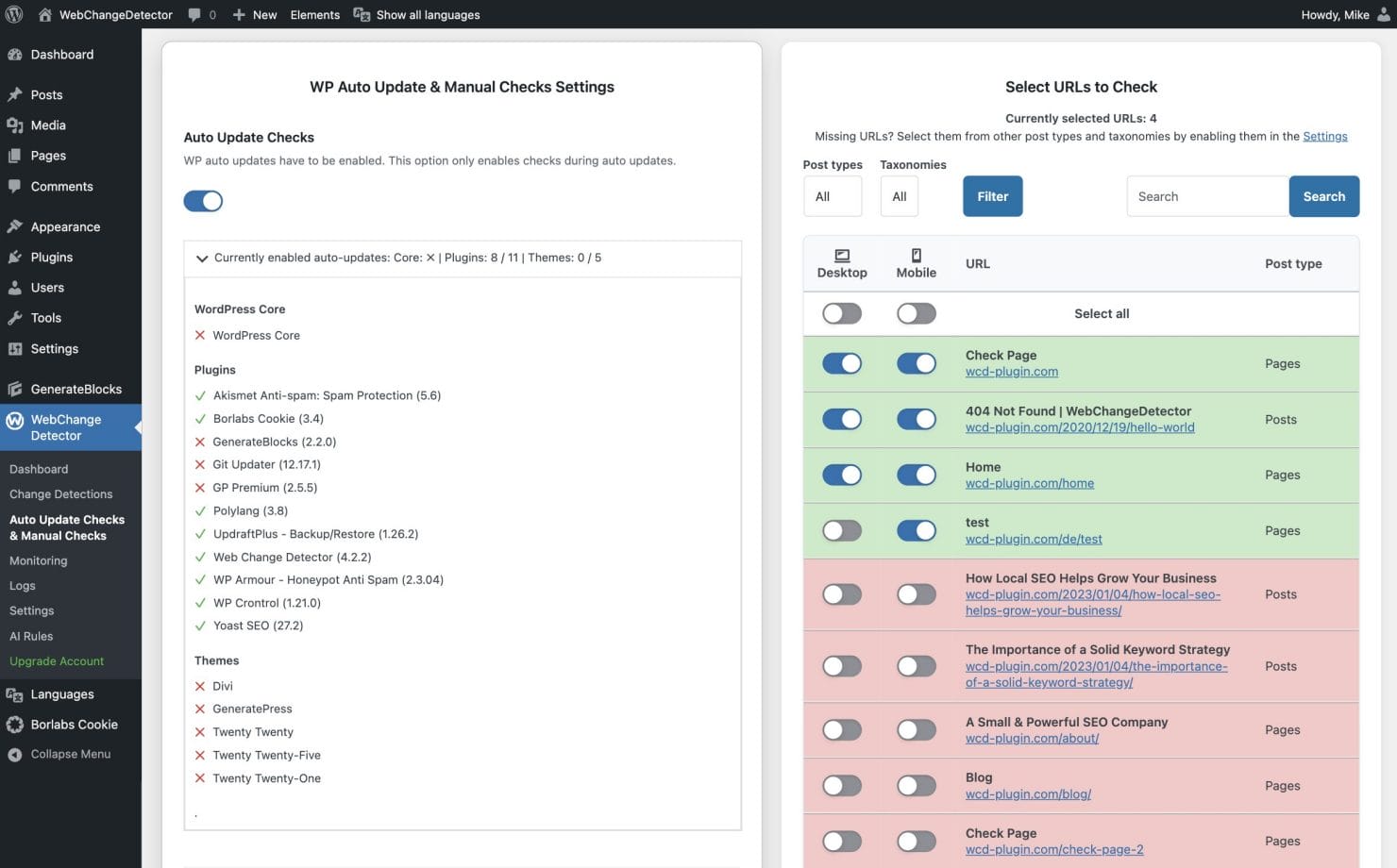
Task: Open the wcd-plugin.com/home link
Action: click(x=1029, y=482)
